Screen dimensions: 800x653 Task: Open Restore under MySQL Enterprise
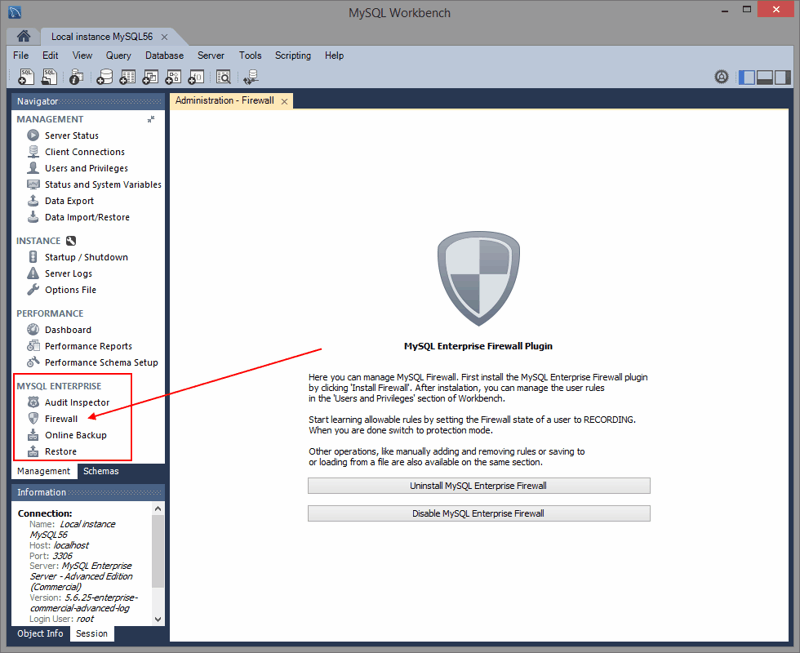(x=60, y=451)
